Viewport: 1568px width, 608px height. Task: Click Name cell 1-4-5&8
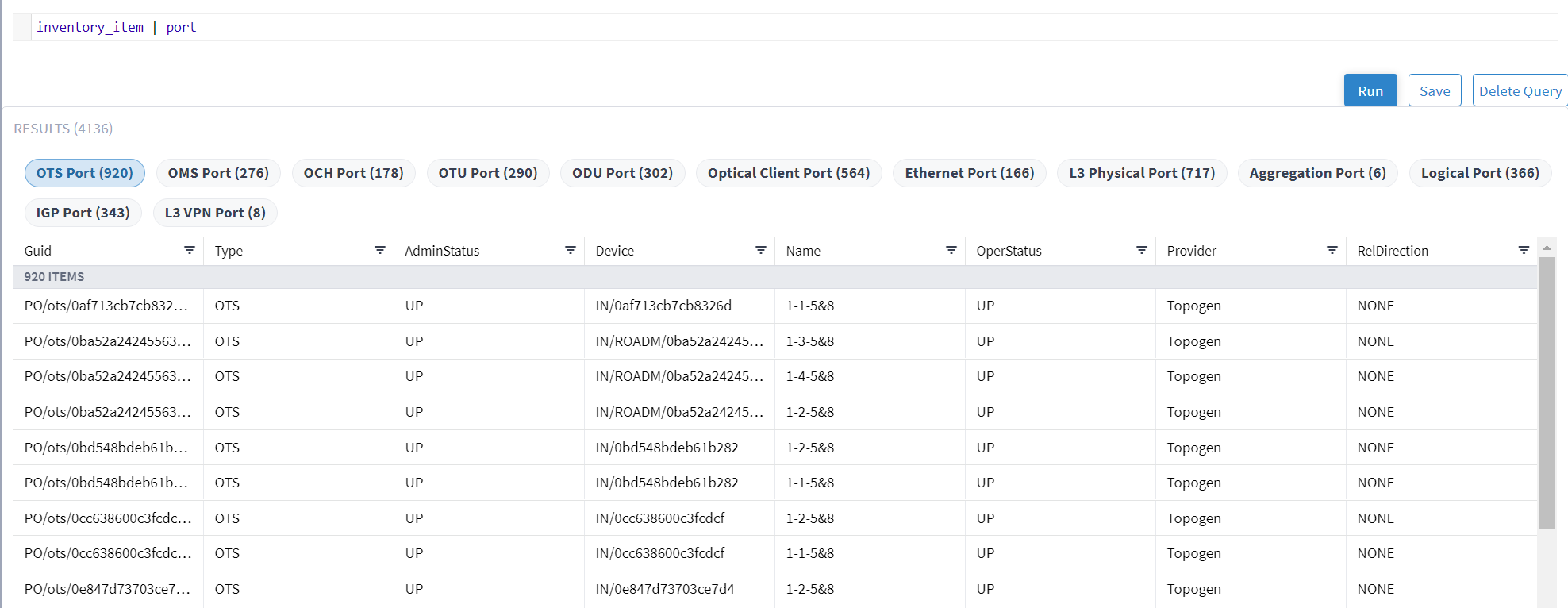coord(870,376)
